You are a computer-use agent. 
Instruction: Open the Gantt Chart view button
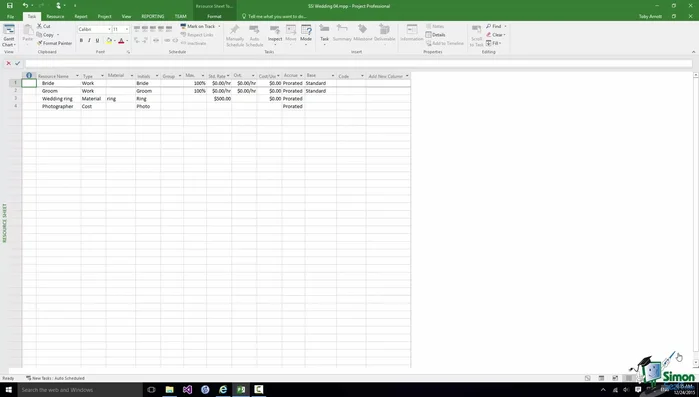coord(8,36)
